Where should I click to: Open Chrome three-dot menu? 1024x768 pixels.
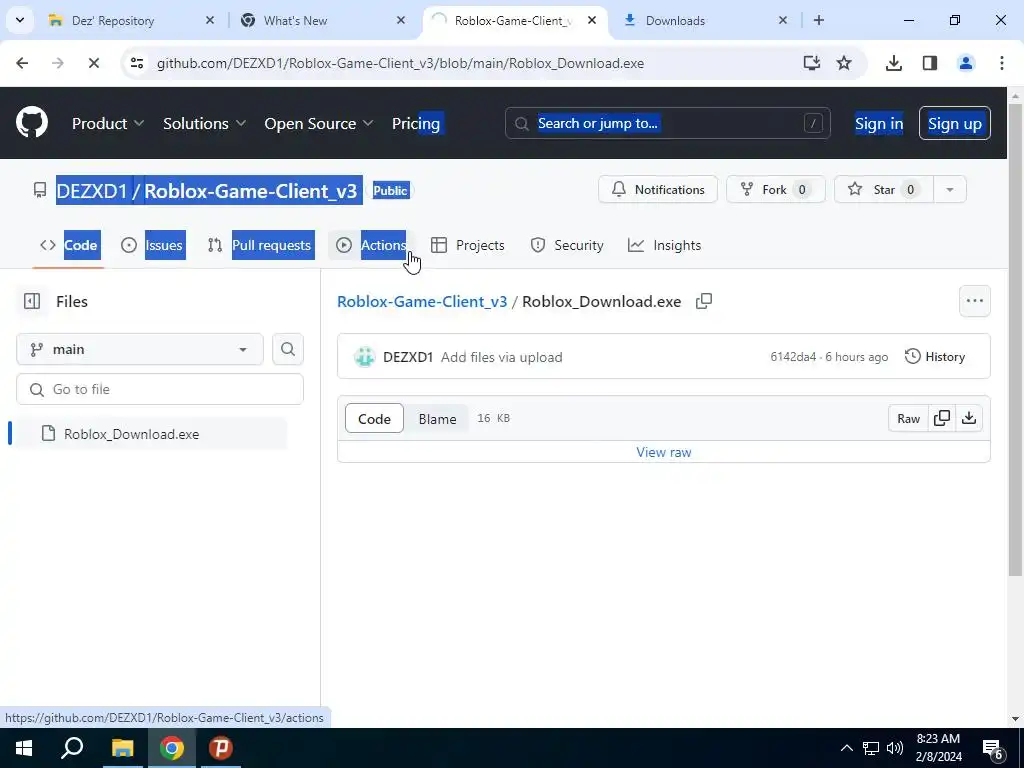(1002, 63)
